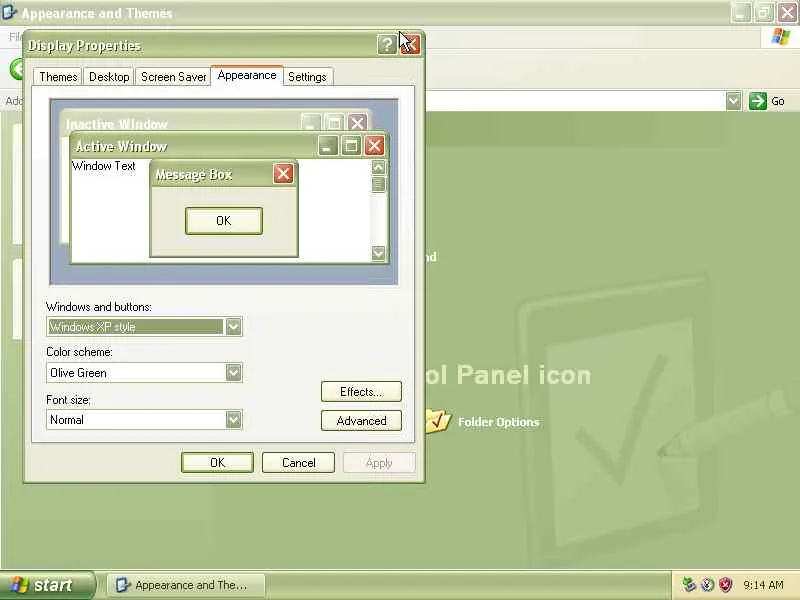Click the preview Message Box OK button
800x600 pixels.
(x=224, y=220)
